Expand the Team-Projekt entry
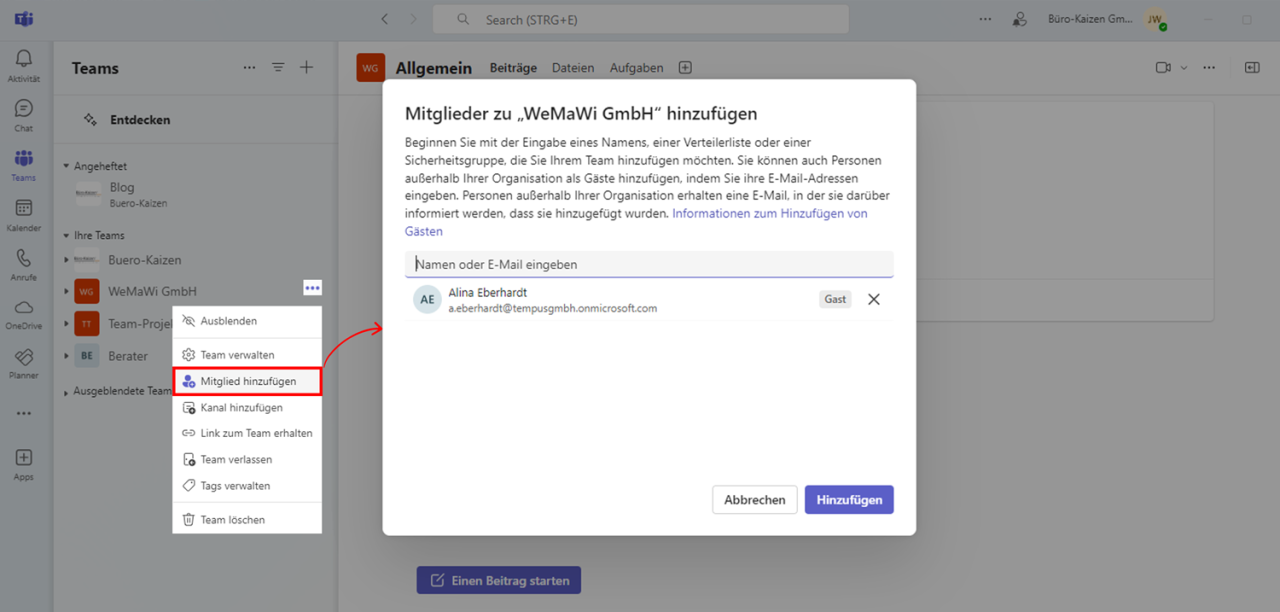 coord(67,323)
